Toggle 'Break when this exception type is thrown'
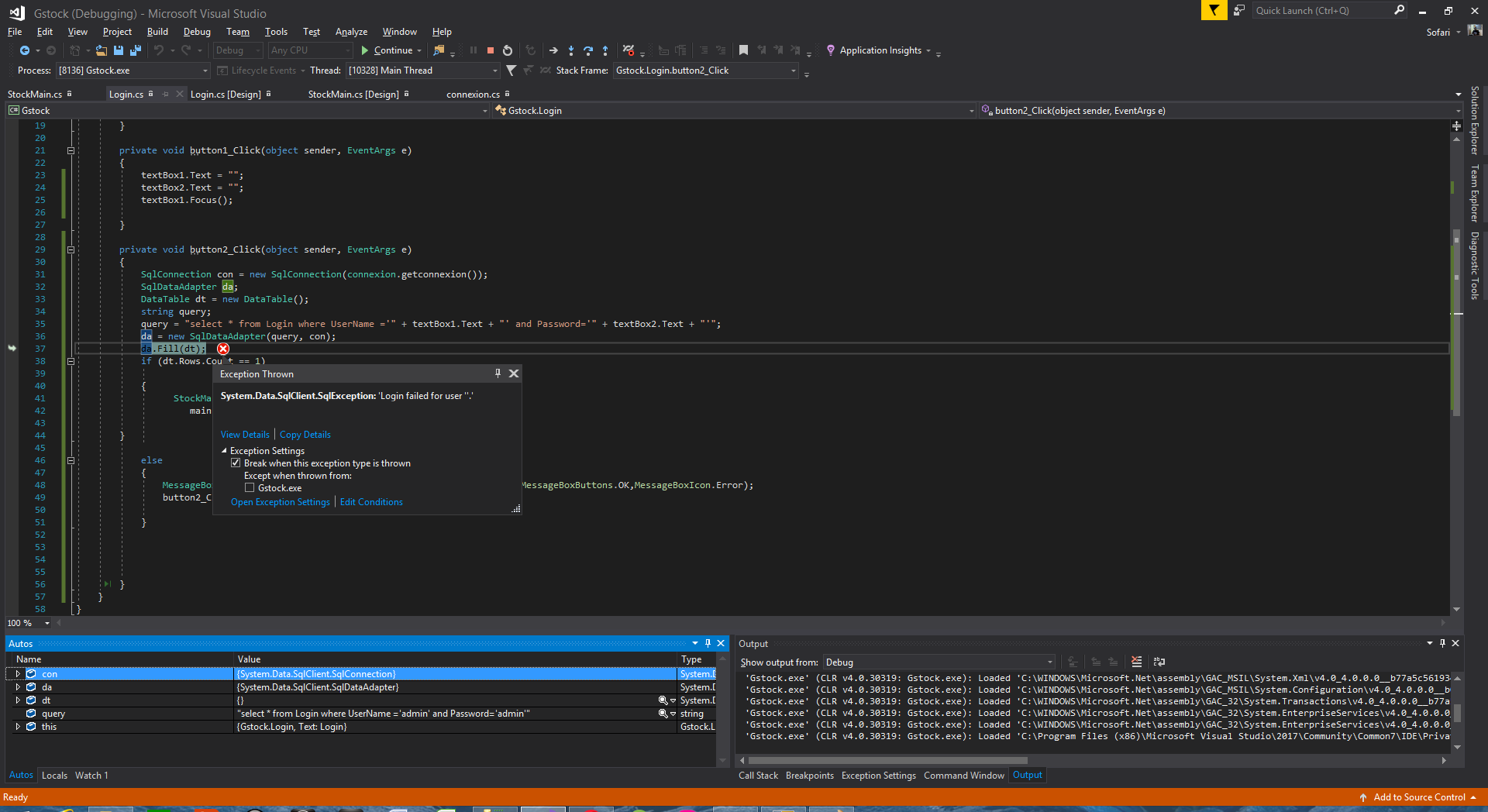Screen dimensions: 1488x812 [236, 463]
